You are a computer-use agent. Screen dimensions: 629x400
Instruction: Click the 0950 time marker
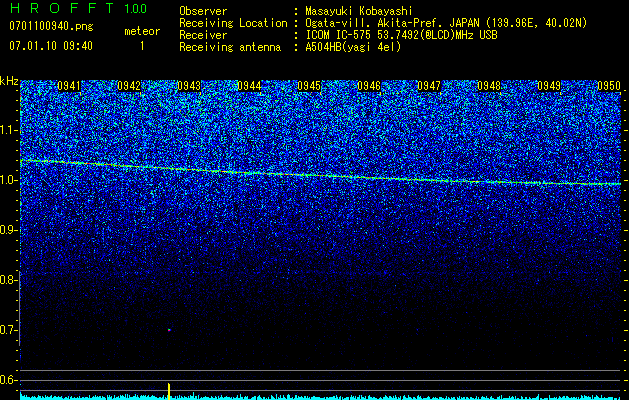coord(609,86)
